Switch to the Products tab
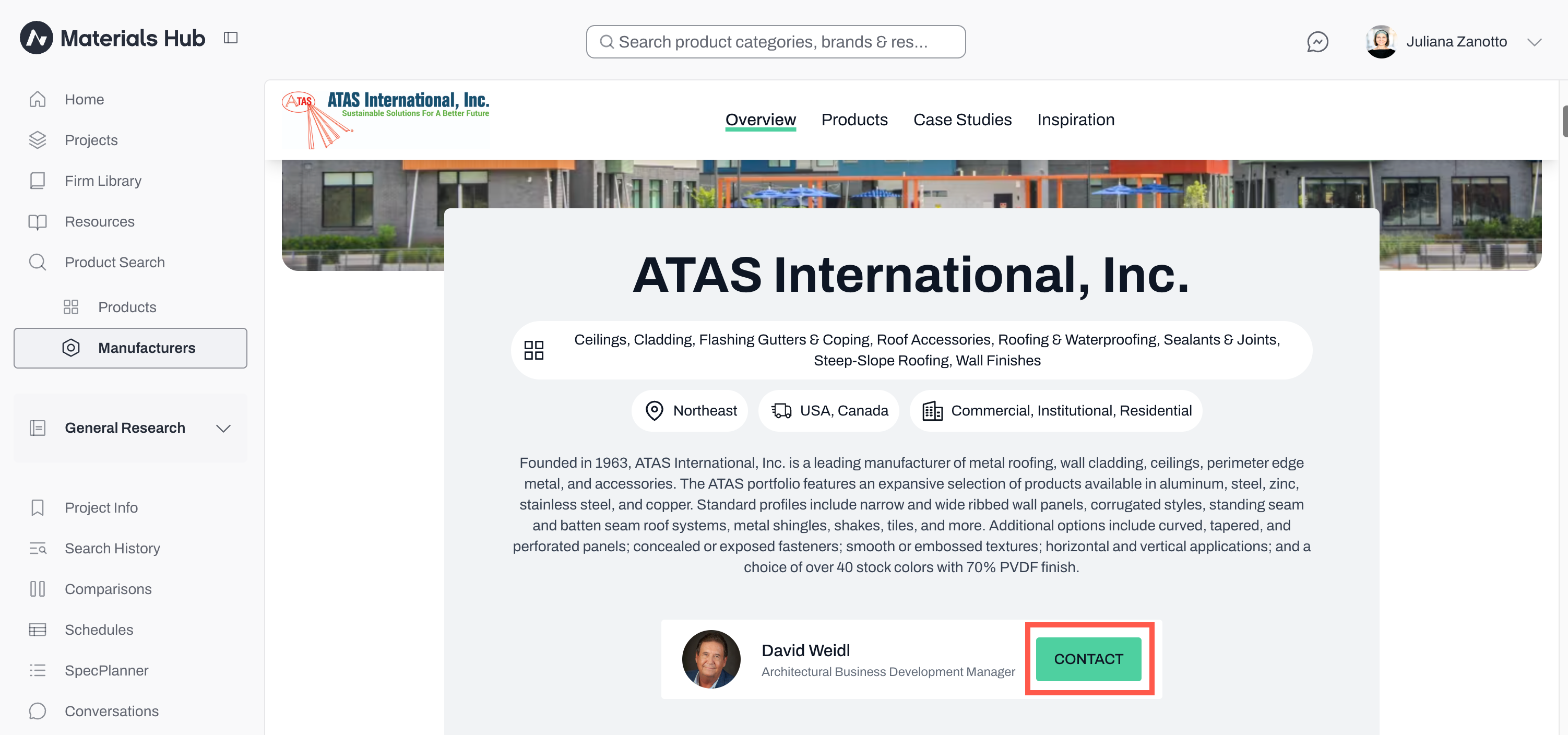The height and width of the screenshot is (735, 1568). click(x=854, y=120)
